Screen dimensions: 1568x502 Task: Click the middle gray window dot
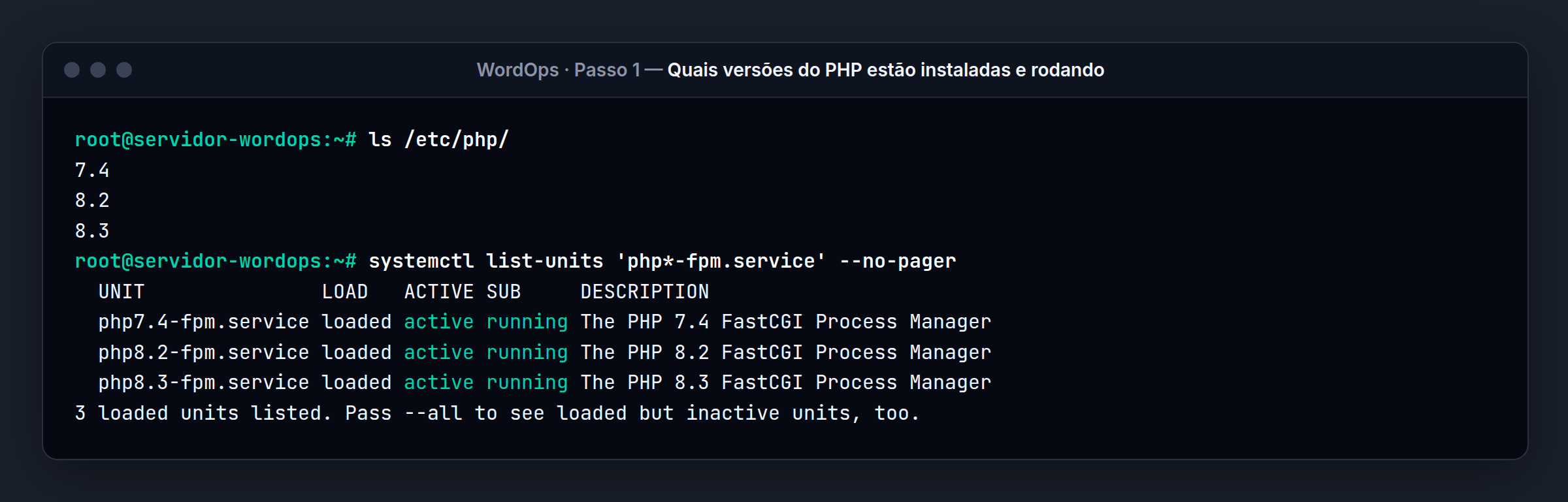pyautogui.click(x=98, y=70)
